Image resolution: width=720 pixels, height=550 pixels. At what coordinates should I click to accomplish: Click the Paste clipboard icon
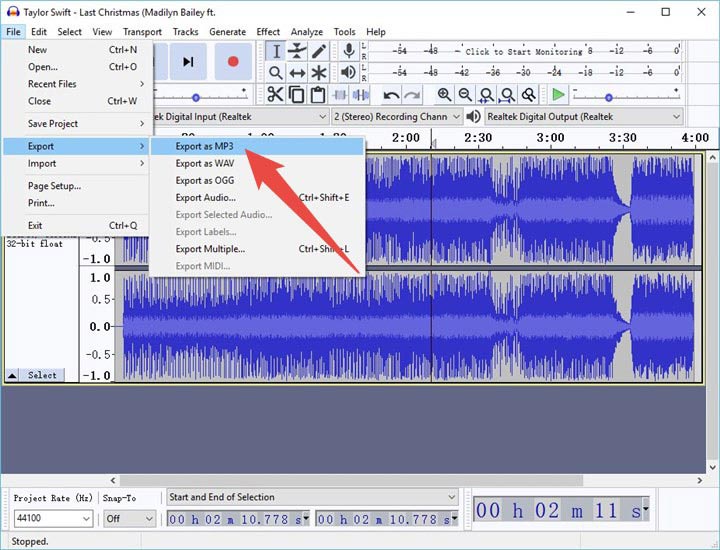click(x=318, y=95)
